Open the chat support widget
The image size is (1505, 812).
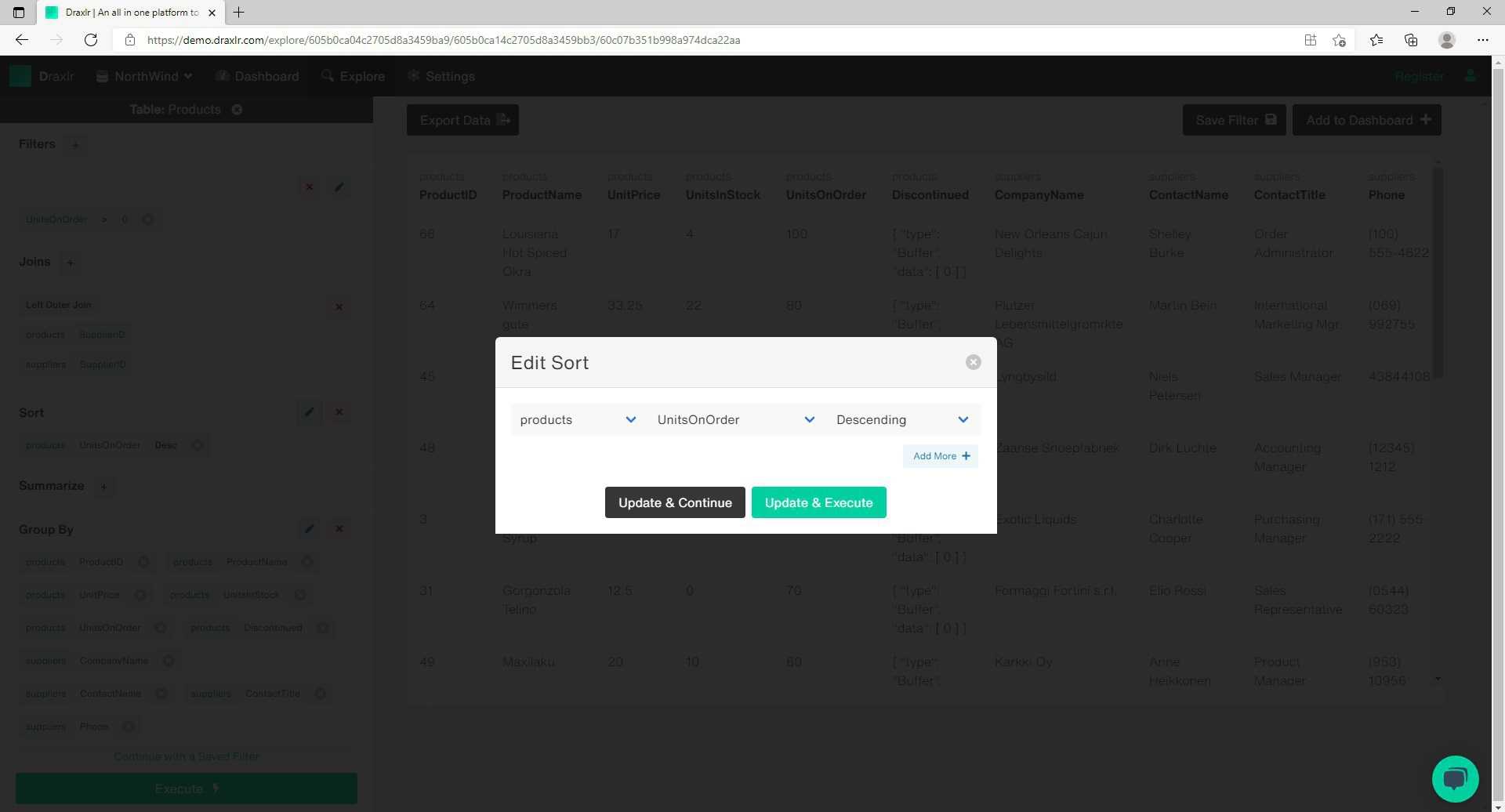pos(1455,779)
